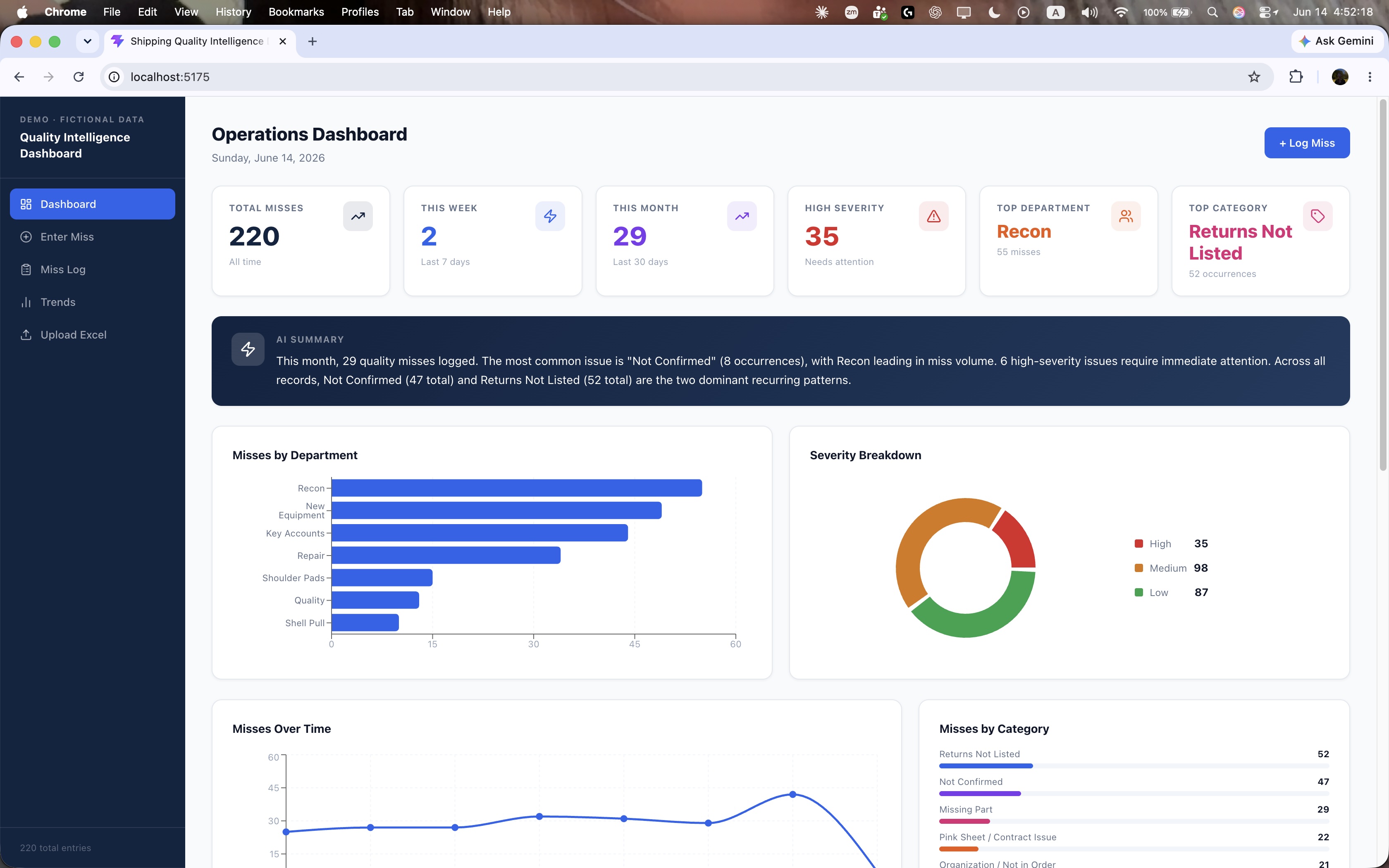The height and width of the screenshot is (868, 1389).
Task: Bookmark this page with the star icon
Action: coord(1254,77)
